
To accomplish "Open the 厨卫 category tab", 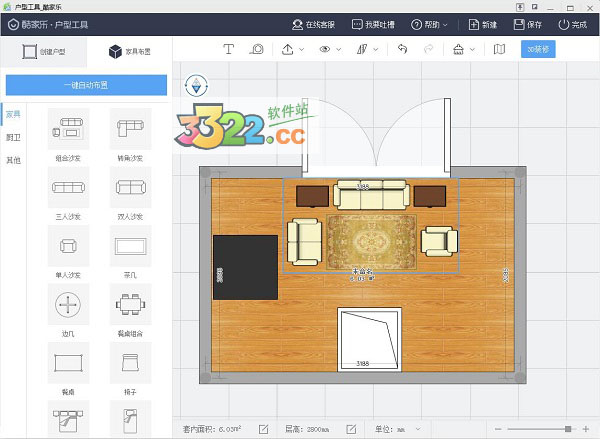I will tap(13, 137).
